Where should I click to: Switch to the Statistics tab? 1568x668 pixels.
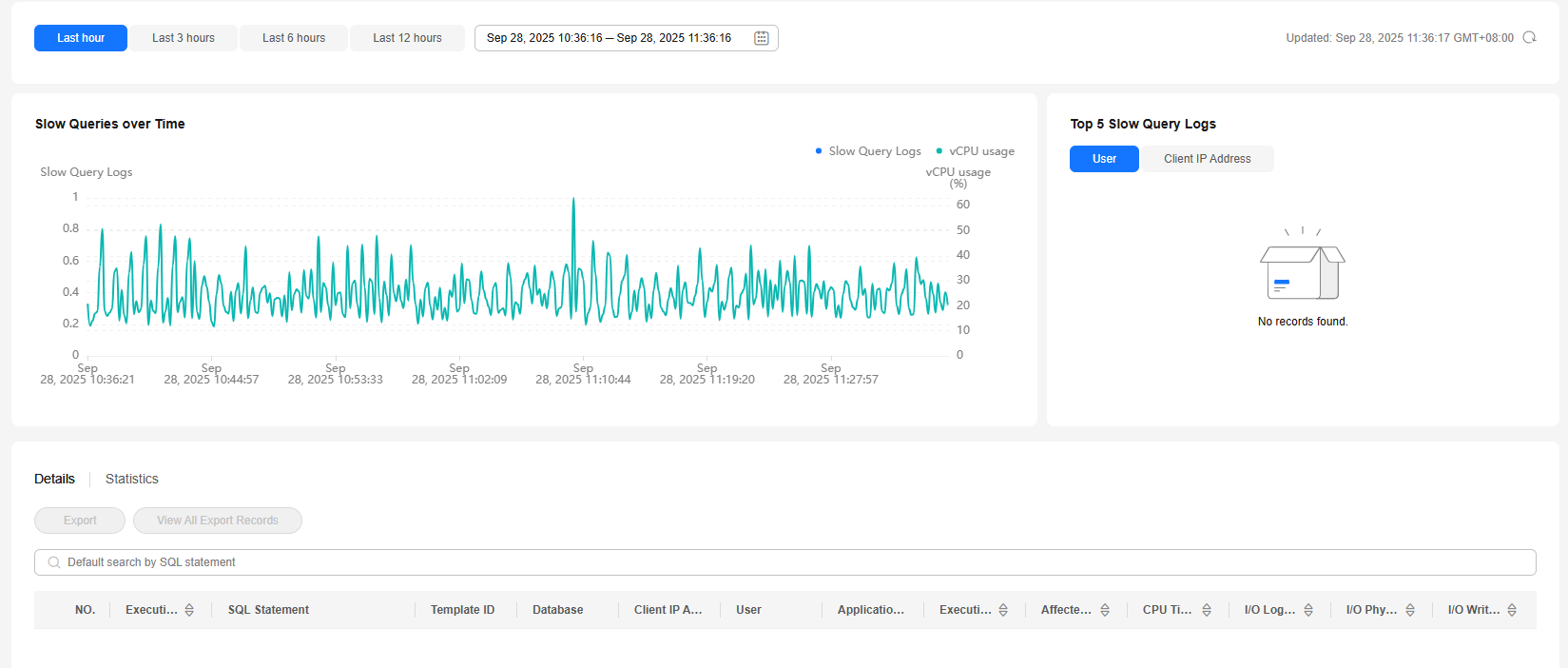[x=132, y=479]
